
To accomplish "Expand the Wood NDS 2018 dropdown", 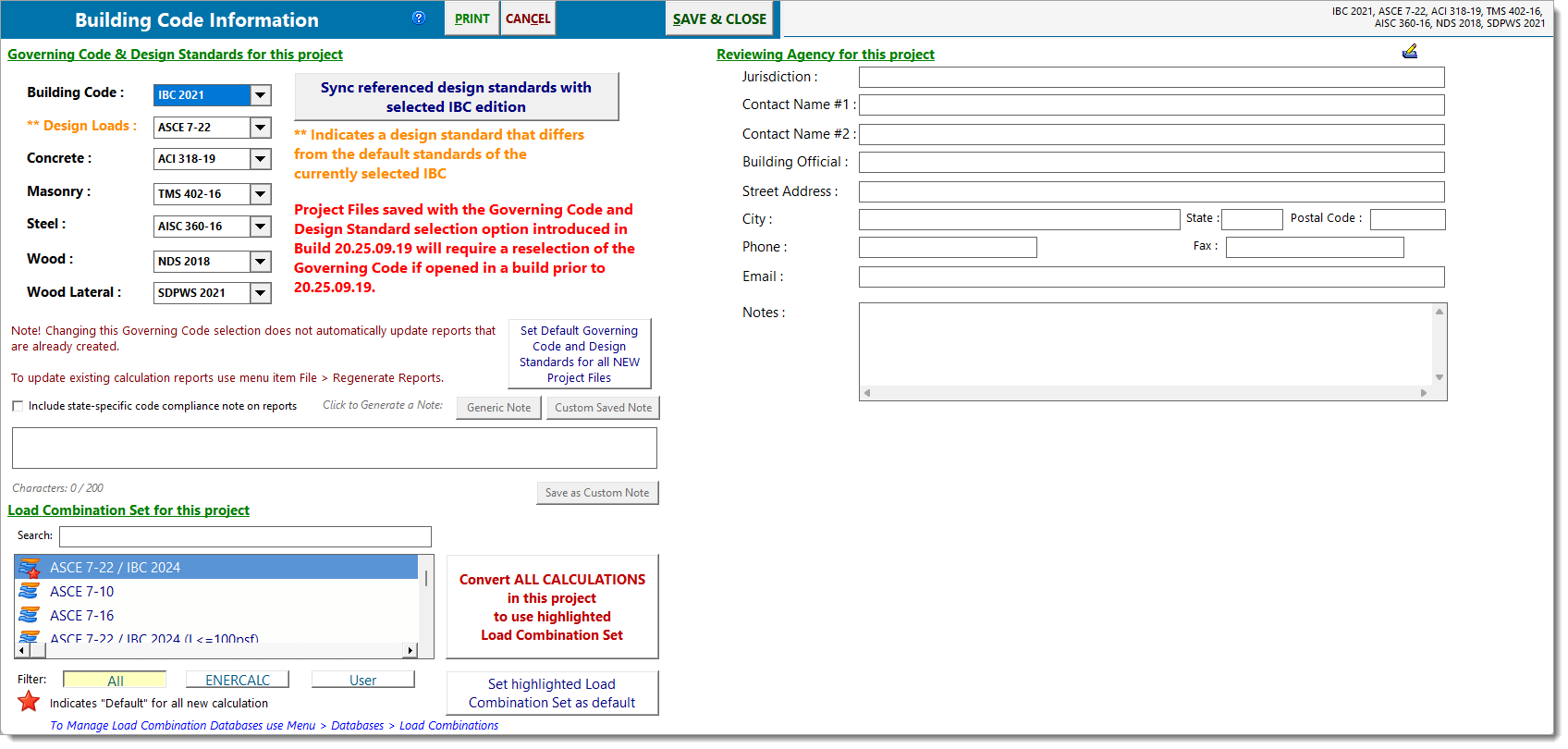I will (261, 262).
